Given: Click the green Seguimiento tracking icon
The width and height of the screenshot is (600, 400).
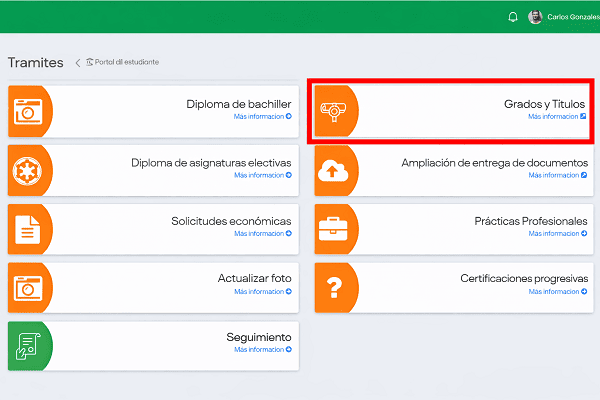Looking at the screenshot, I should click(x=27, y=346).
